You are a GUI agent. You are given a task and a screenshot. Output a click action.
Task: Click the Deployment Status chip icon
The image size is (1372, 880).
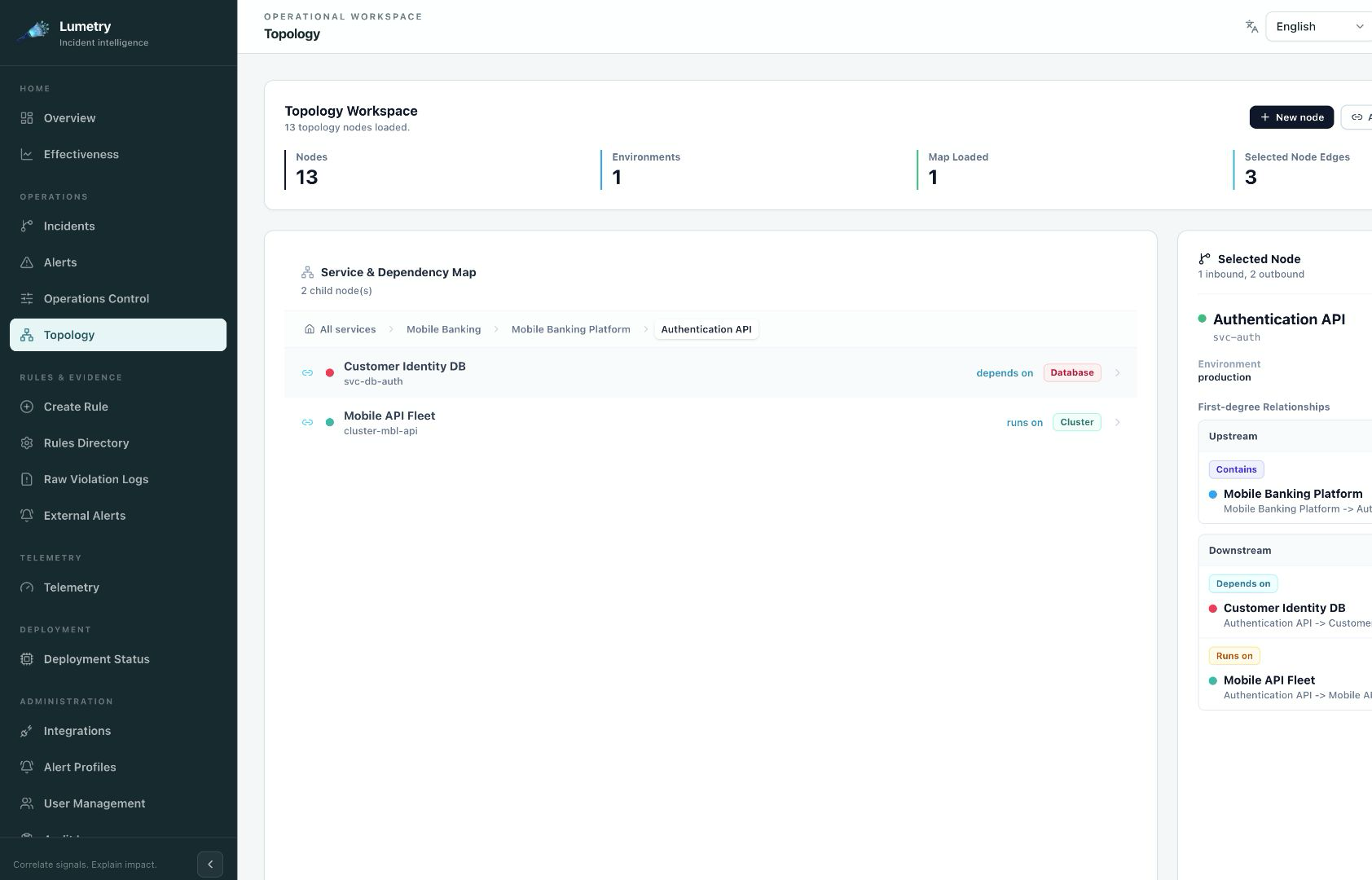click(27, 659)
